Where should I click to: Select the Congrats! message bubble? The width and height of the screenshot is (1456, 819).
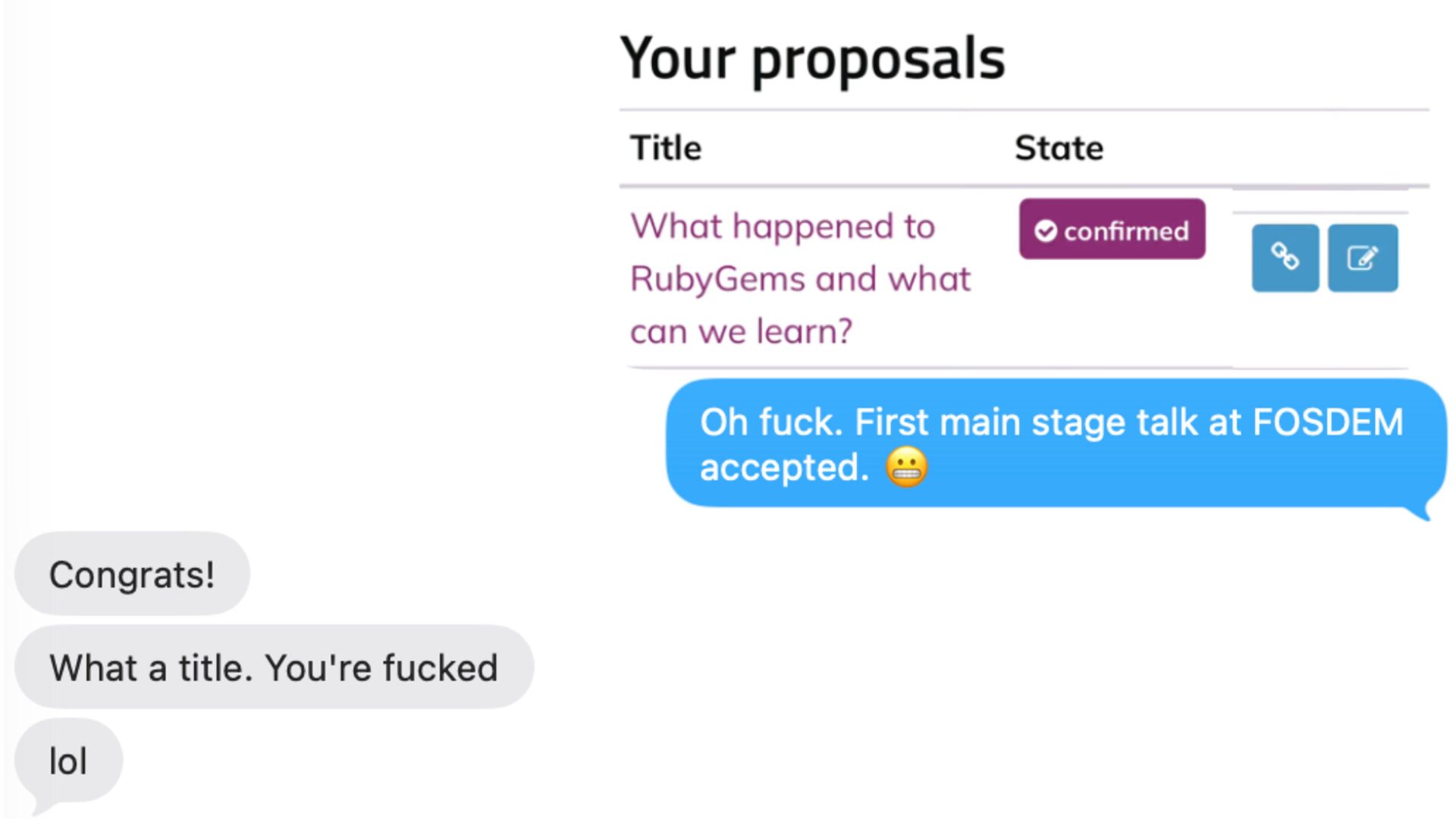132,574
